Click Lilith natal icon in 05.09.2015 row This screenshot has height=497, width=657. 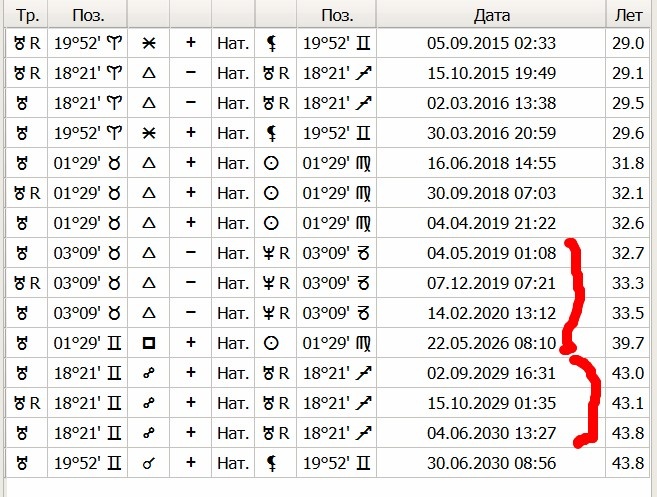[272, 44]
